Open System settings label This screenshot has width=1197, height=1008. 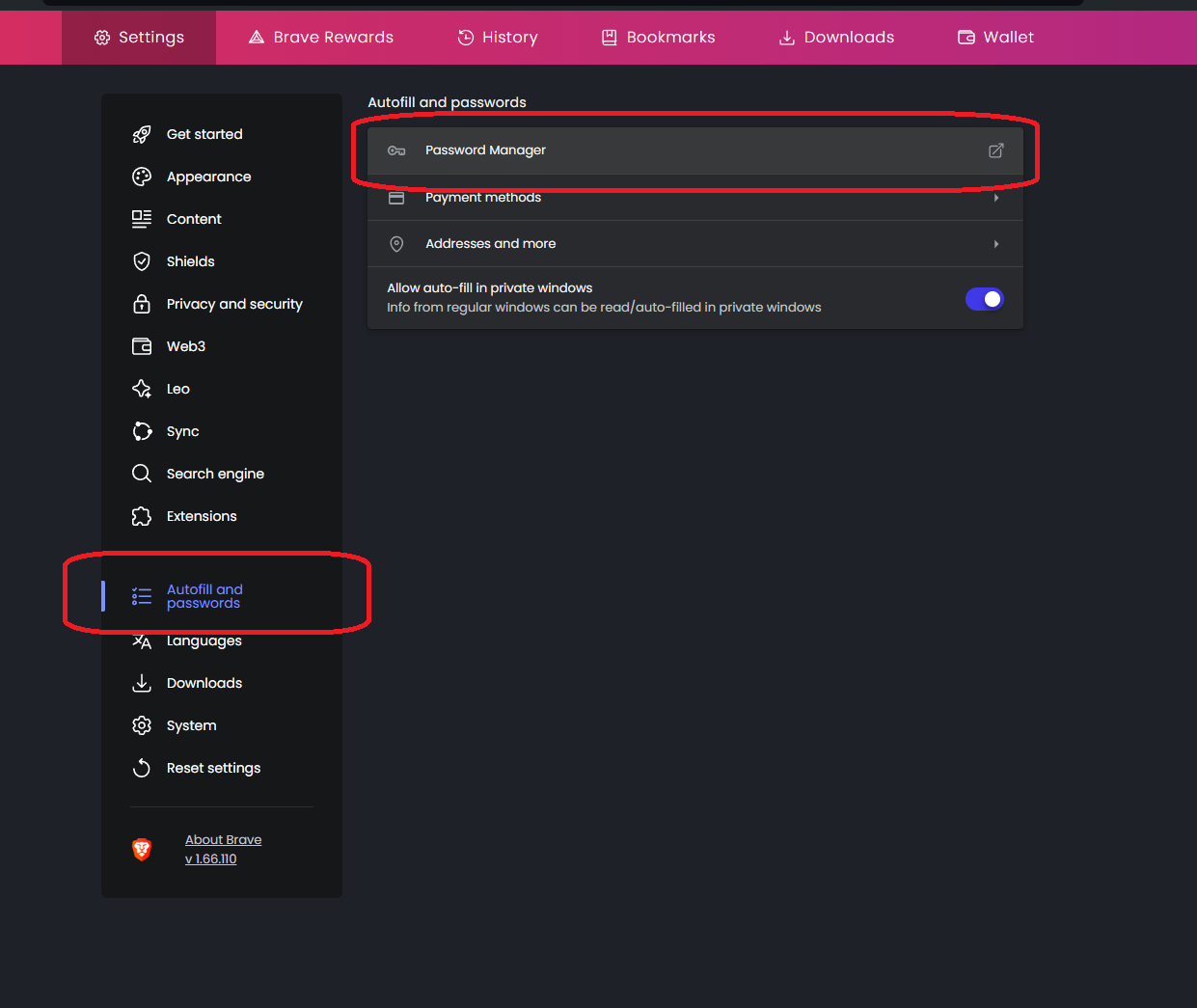pos(191,725)
